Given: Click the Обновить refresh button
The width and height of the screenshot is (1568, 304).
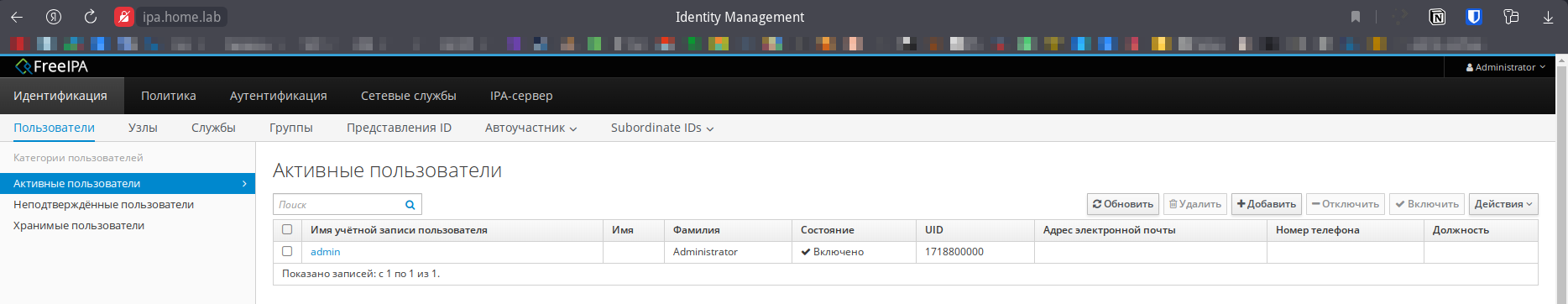Looking at the screenshot, I should (1123, 204).
